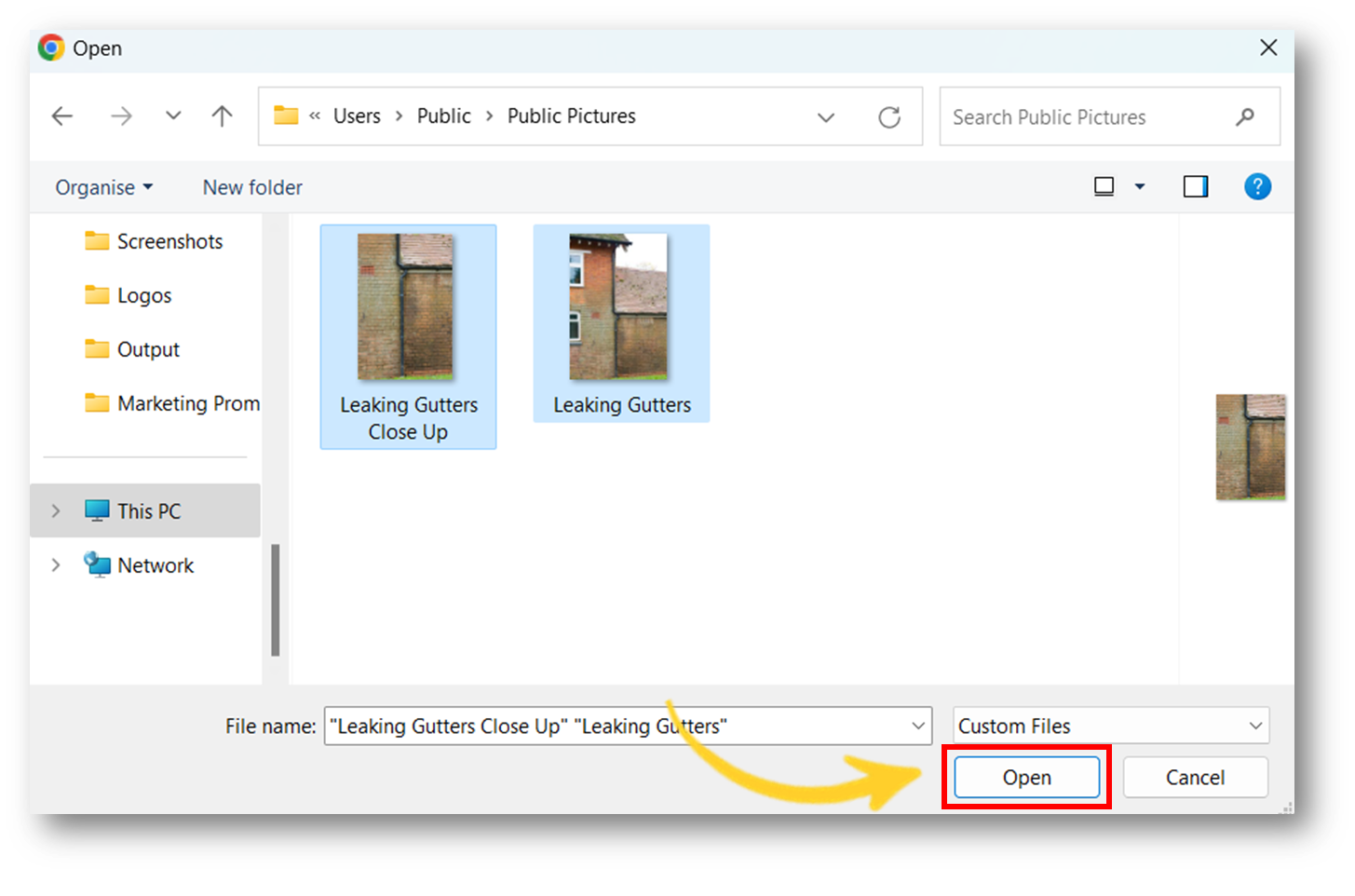Click the Cancel button
The width and height of the screenshot is (1355, 896).
click(1195, 777)
